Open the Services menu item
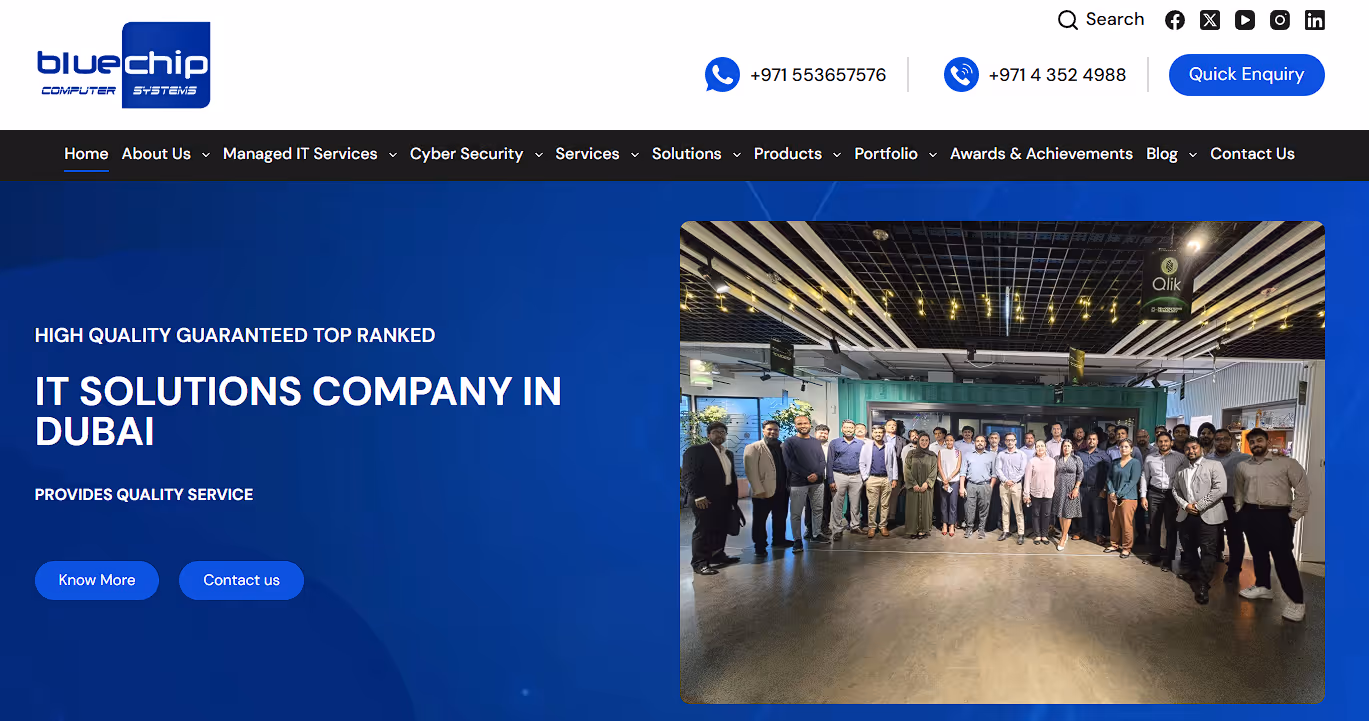 click(x=587, y=154)
